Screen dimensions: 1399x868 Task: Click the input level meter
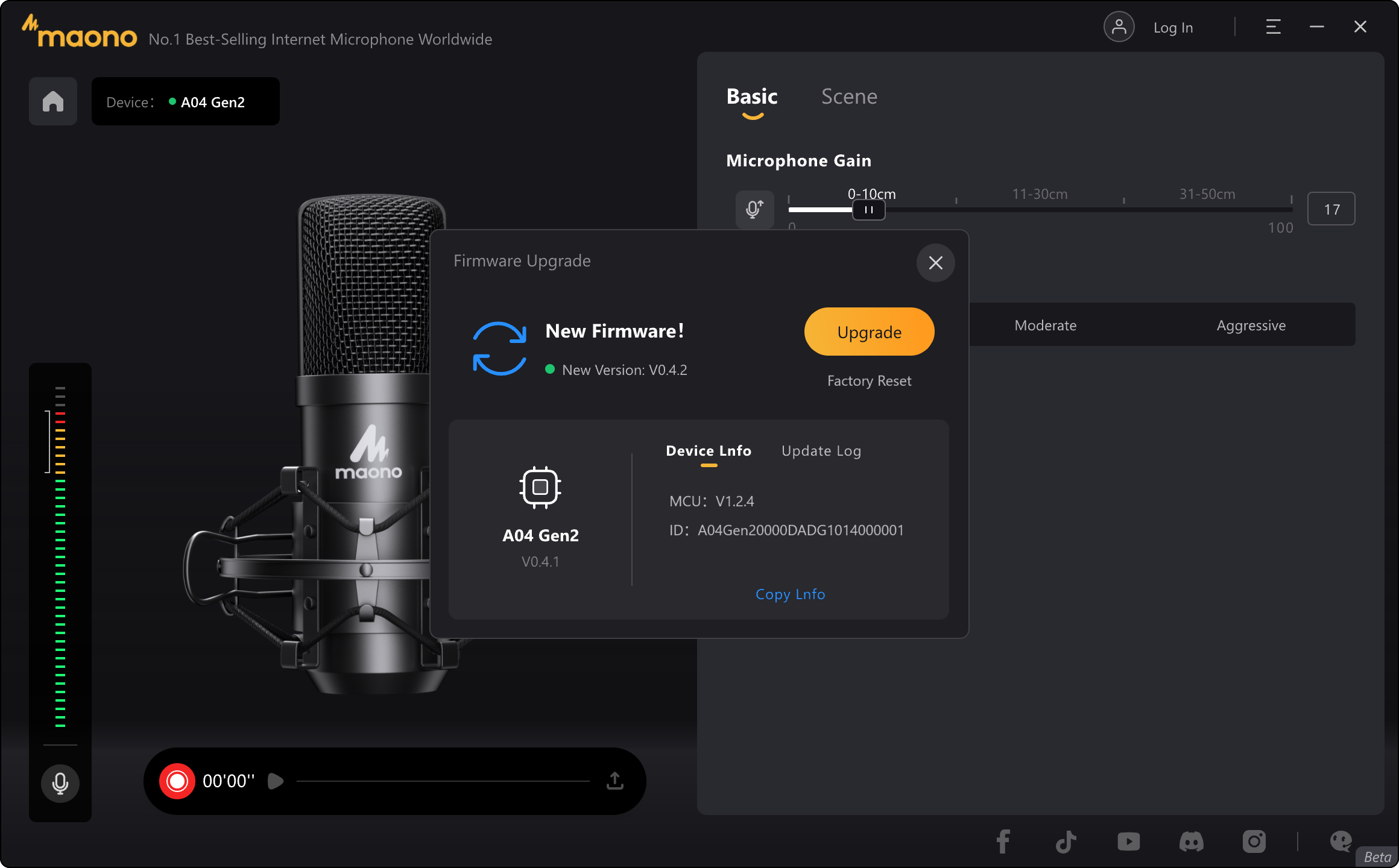point(60,558)
